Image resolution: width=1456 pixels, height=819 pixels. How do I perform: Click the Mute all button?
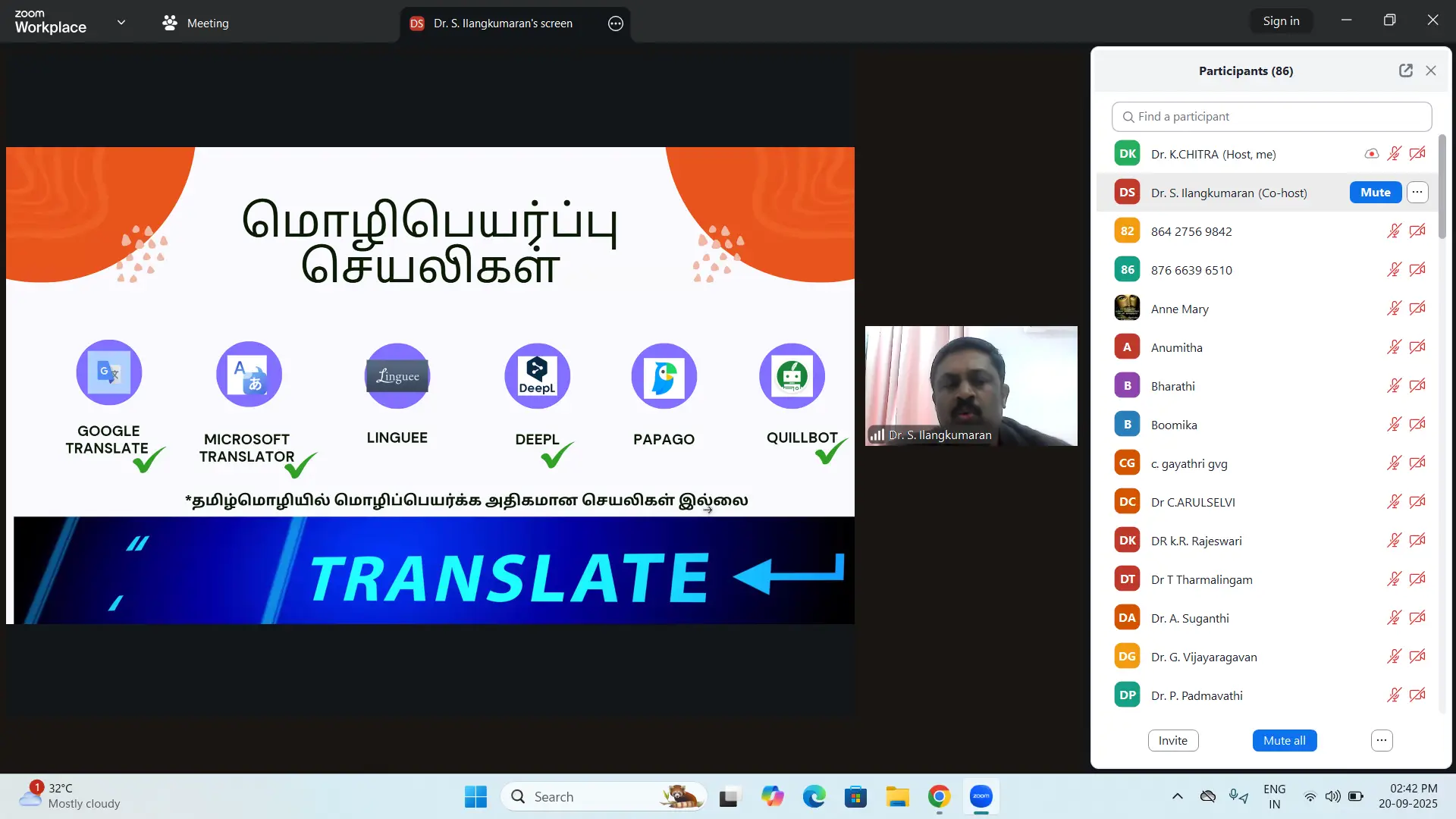coord(1284,741)
